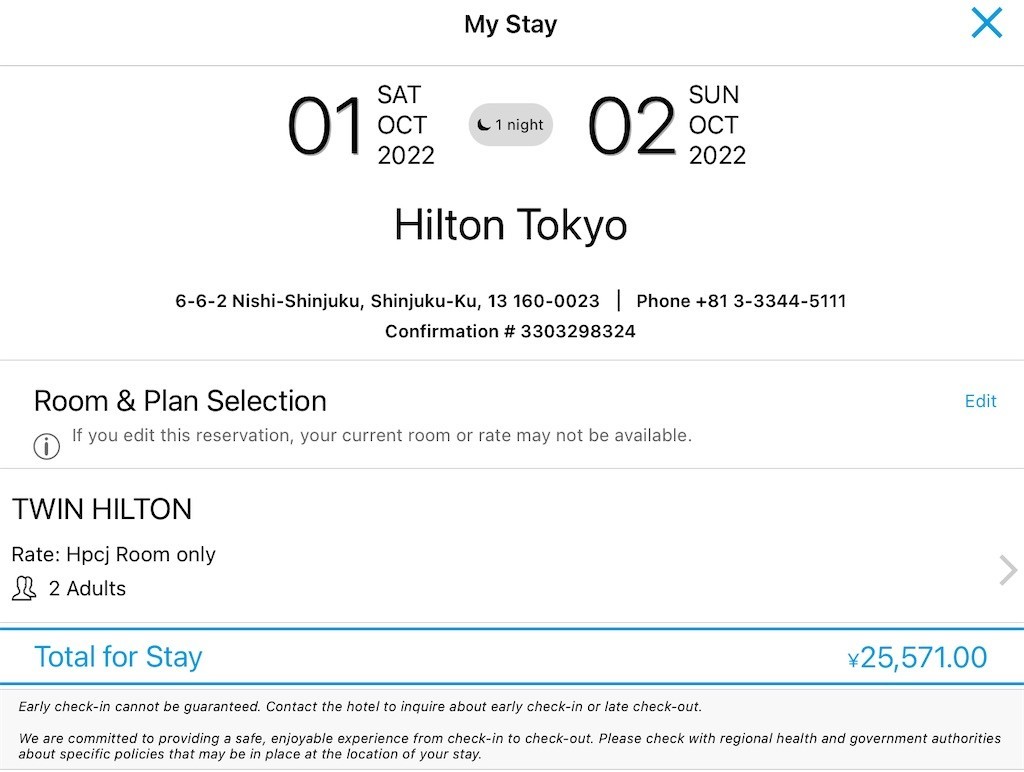Tap the hotel phone number +81 3-3344-5111
The image size is (1024, 772).
pos(741,301)
